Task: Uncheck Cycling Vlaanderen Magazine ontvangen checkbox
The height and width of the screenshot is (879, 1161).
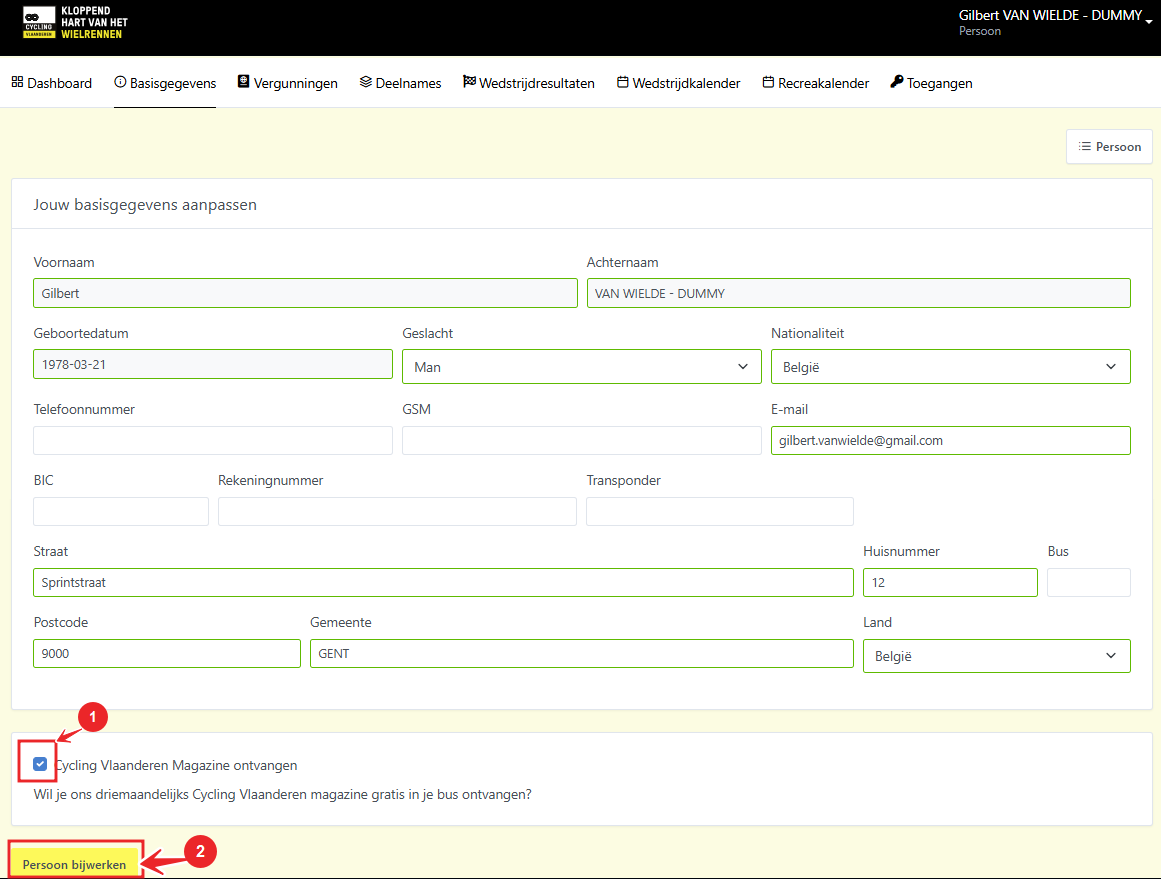Action: click(x=40, y=765)
